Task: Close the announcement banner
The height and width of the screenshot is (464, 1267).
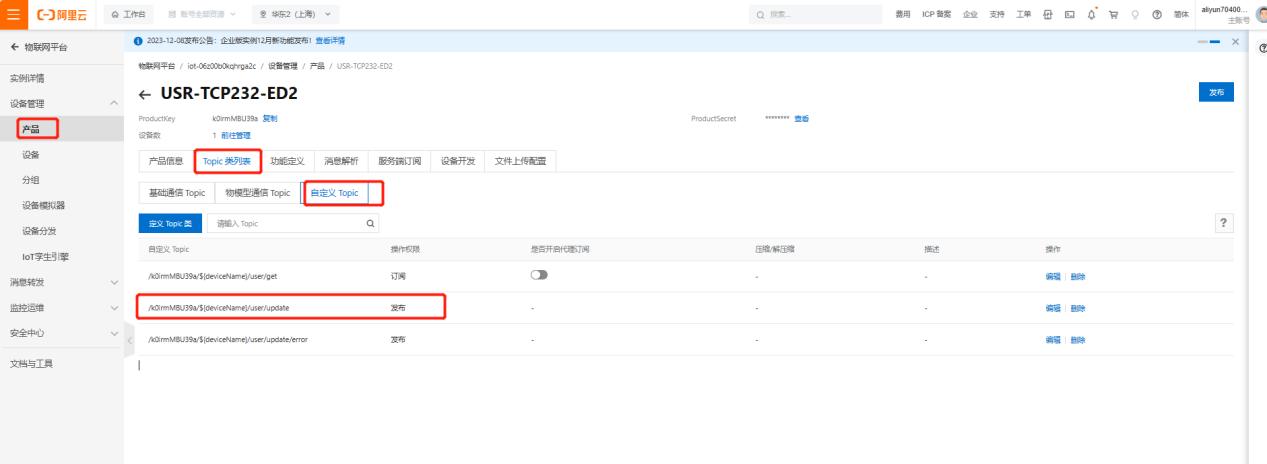Action: click(1235, 41)
